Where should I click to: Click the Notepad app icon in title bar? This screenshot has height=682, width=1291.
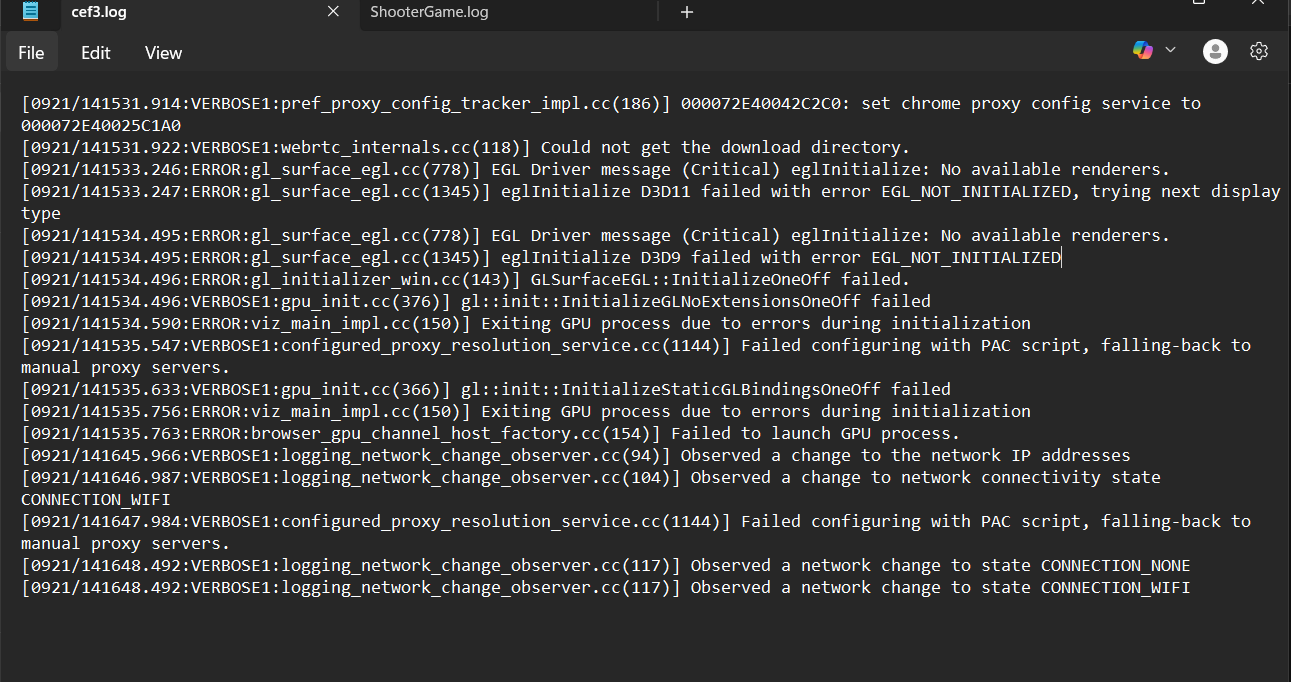point(31,12)
